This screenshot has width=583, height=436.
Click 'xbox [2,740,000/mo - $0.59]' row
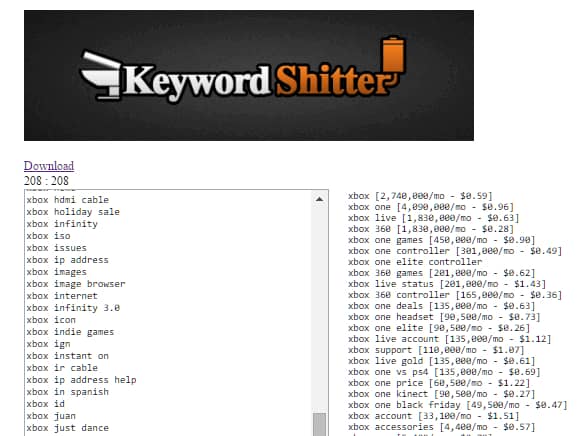(x=420, y=196)
